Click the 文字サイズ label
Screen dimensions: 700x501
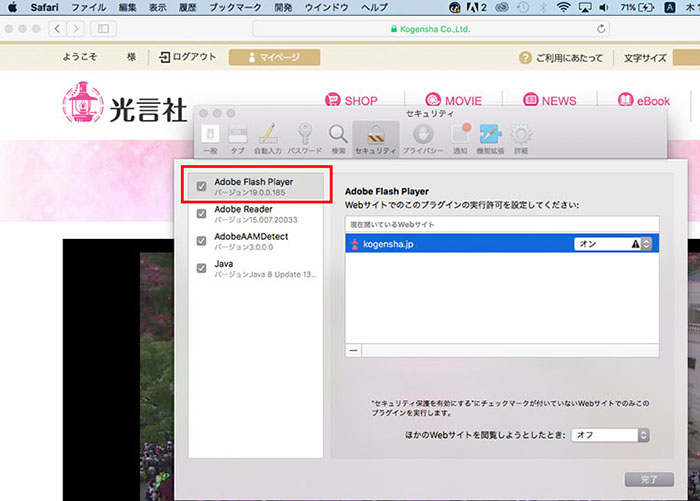pos(645,58)
